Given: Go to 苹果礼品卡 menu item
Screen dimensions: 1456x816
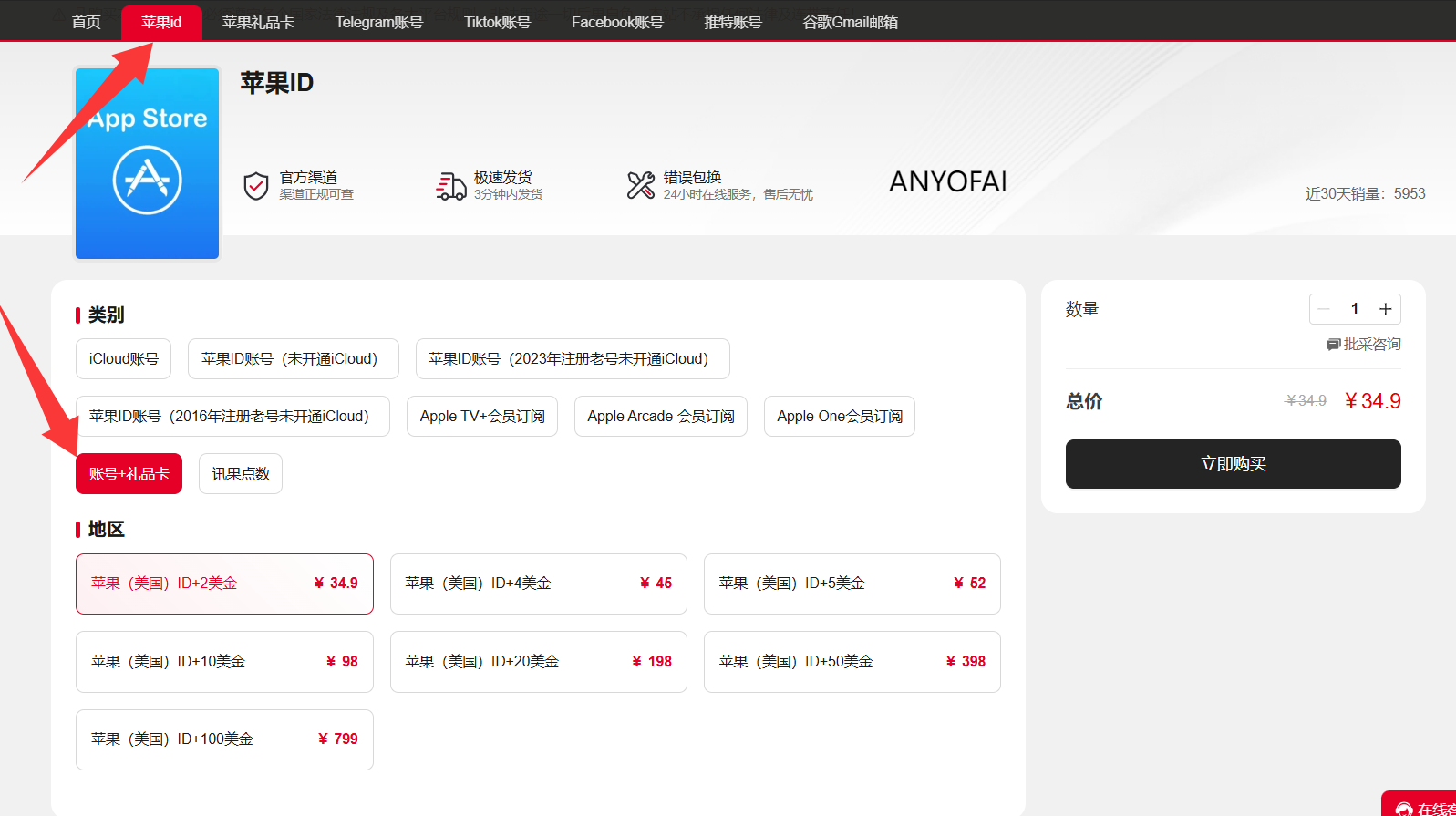Looking at the screenshot, I should click(258, 22).
